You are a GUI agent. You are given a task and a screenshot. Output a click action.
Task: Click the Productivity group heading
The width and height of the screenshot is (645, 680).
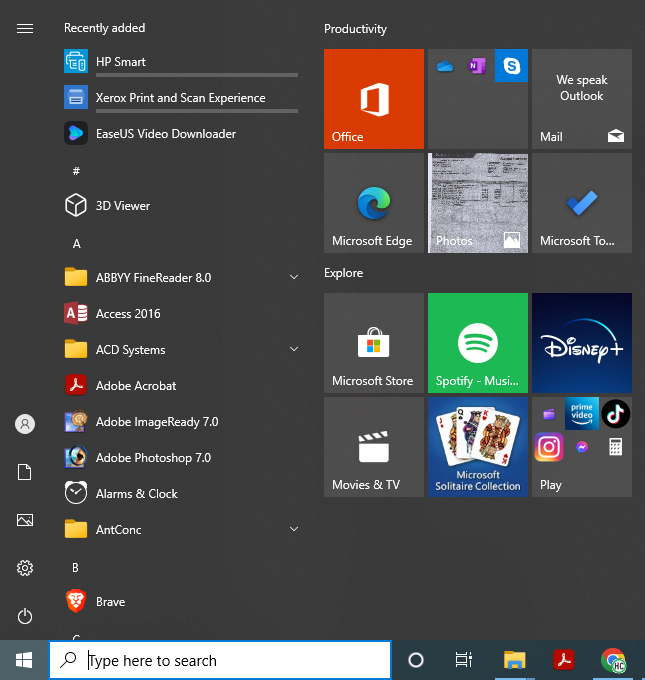click(355, 29)
